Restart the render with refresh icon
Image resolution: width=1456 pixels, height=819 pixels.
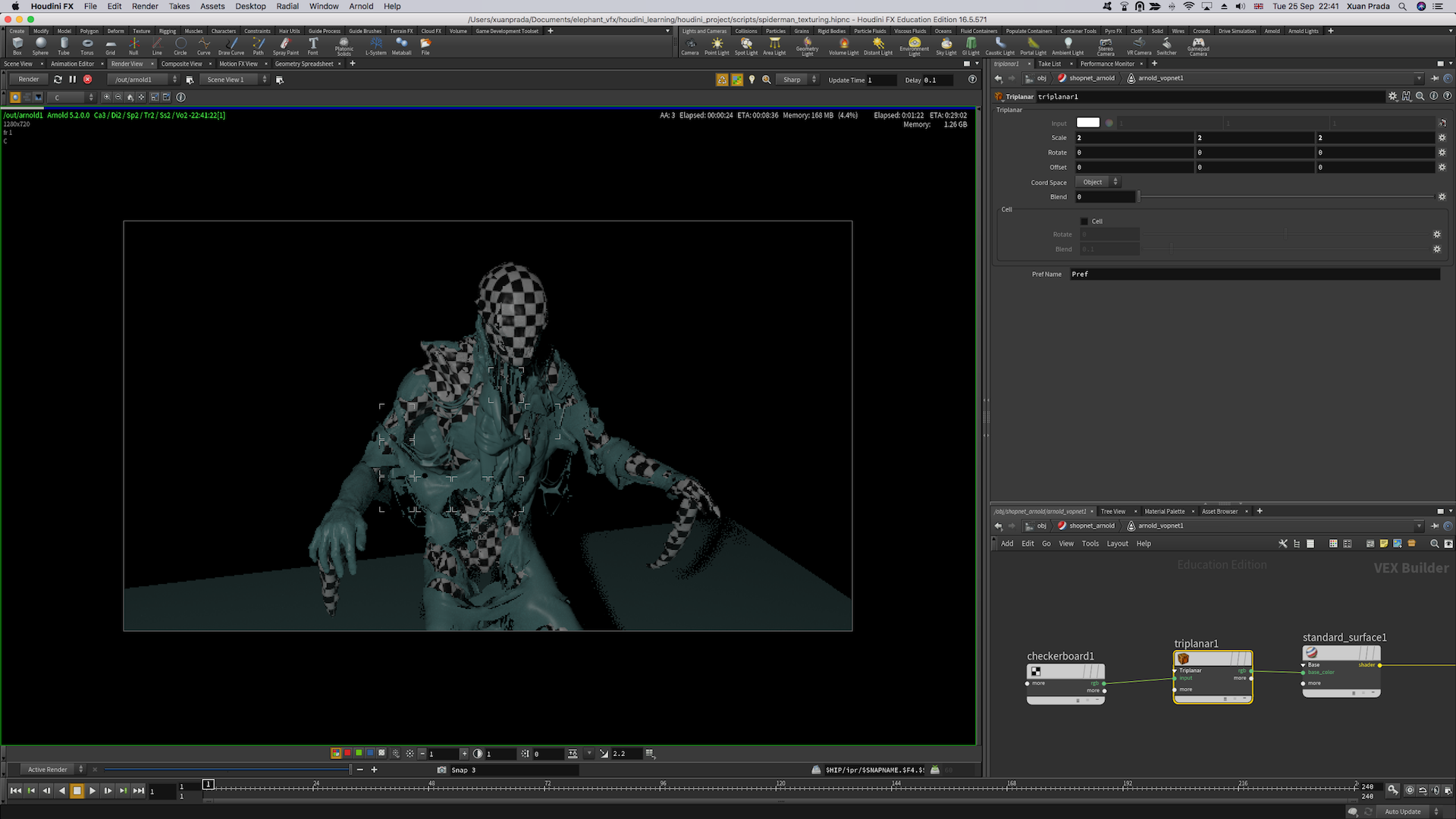[x=58, y=80]
